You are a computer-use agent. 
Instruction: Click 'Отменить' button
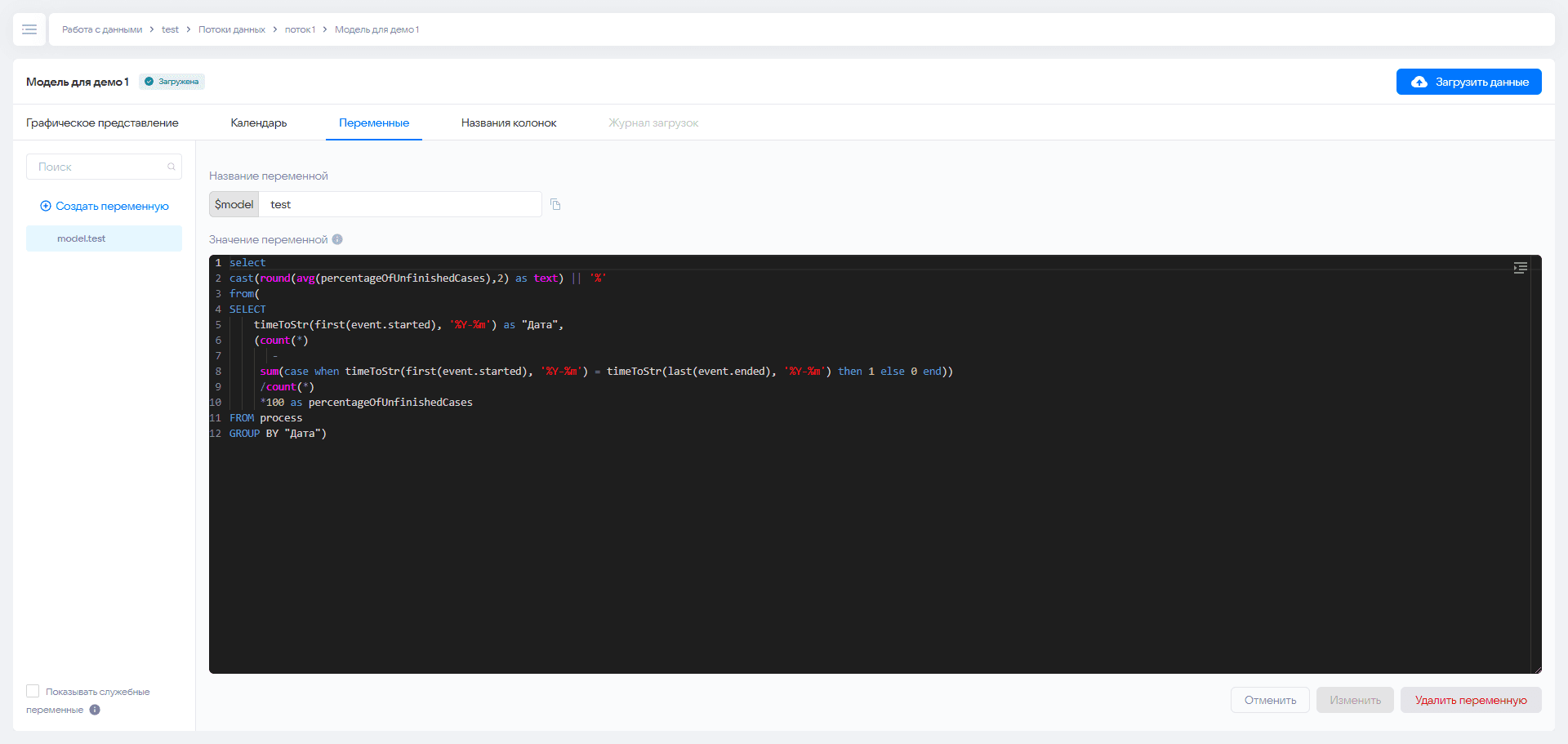click(x=1270, y=700)
